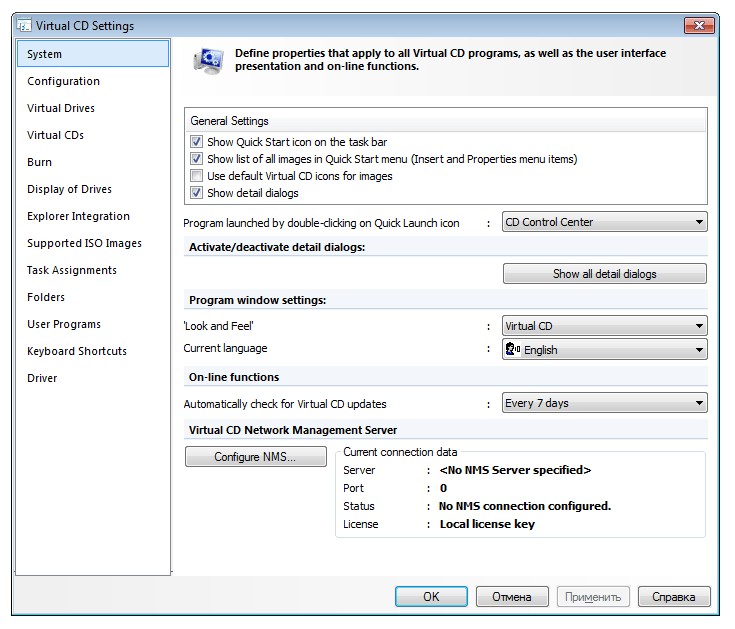
Task: Click 'No NMS connection configured.' status text
Action: click(525, 506)
